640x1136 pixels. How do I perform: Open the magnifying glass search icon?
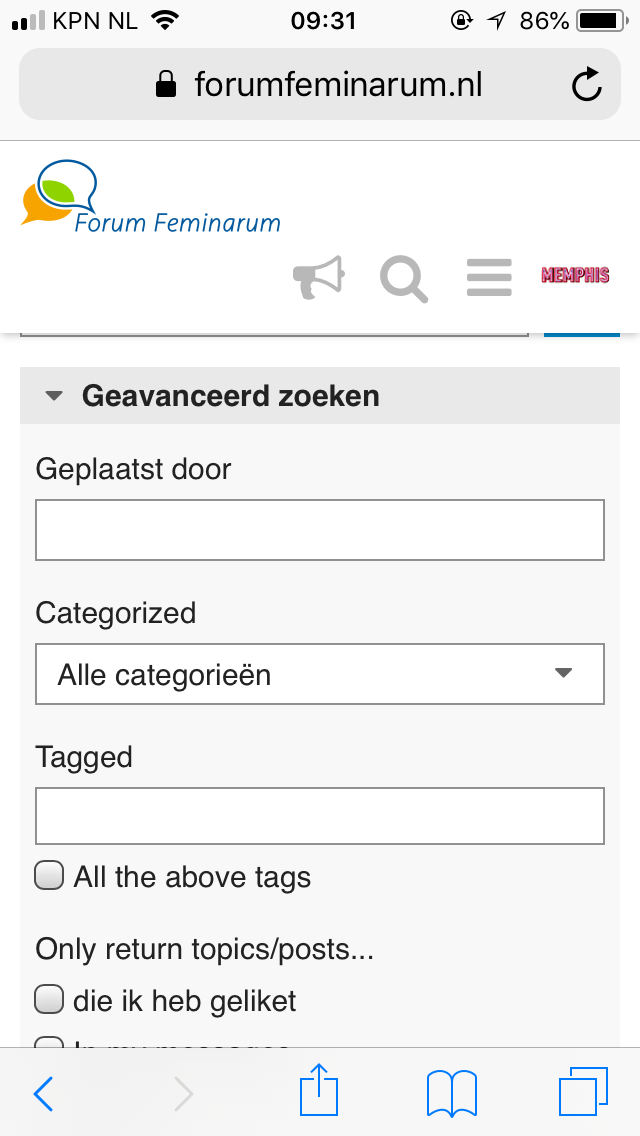click(x=404, y=279)
